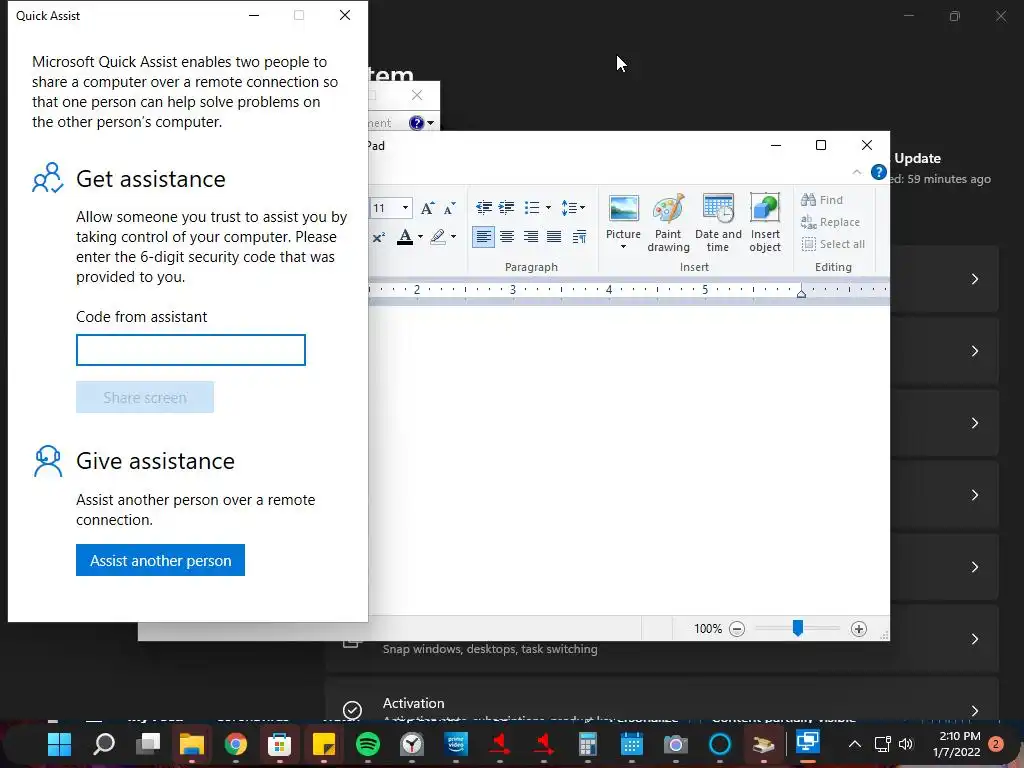Viewport: 1024px width, 768px height.
Task: Click the line spacing icon
Action: coord(568,208)
